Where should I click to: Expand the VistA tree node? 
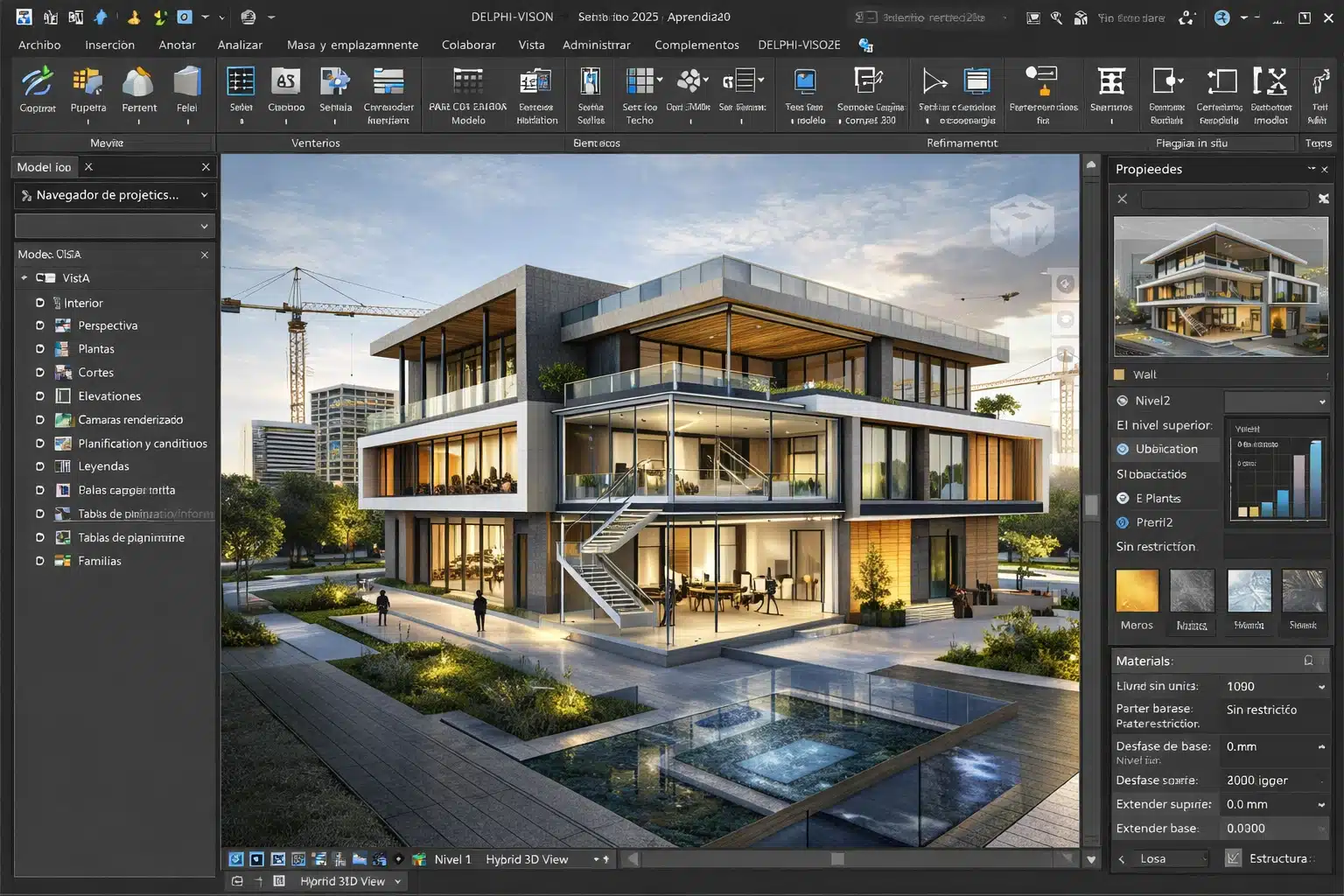pyautogui.click(x=24, y=277)
